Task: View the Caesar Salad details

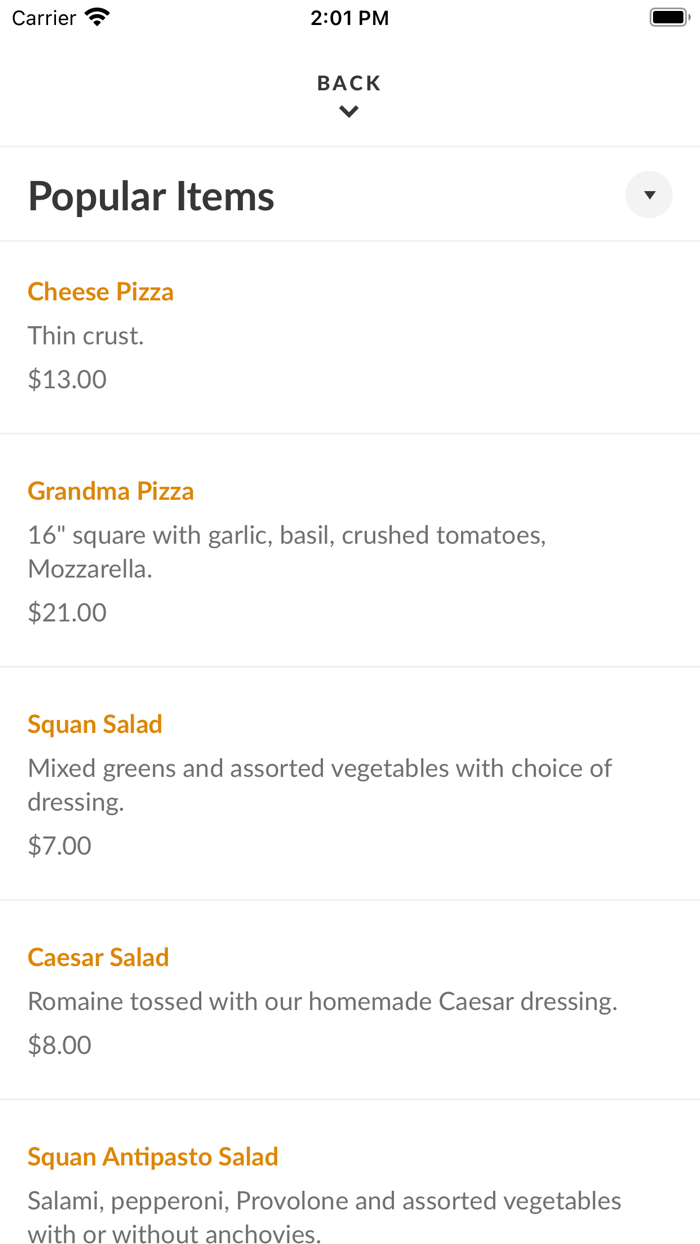Action: pos(98,957)
